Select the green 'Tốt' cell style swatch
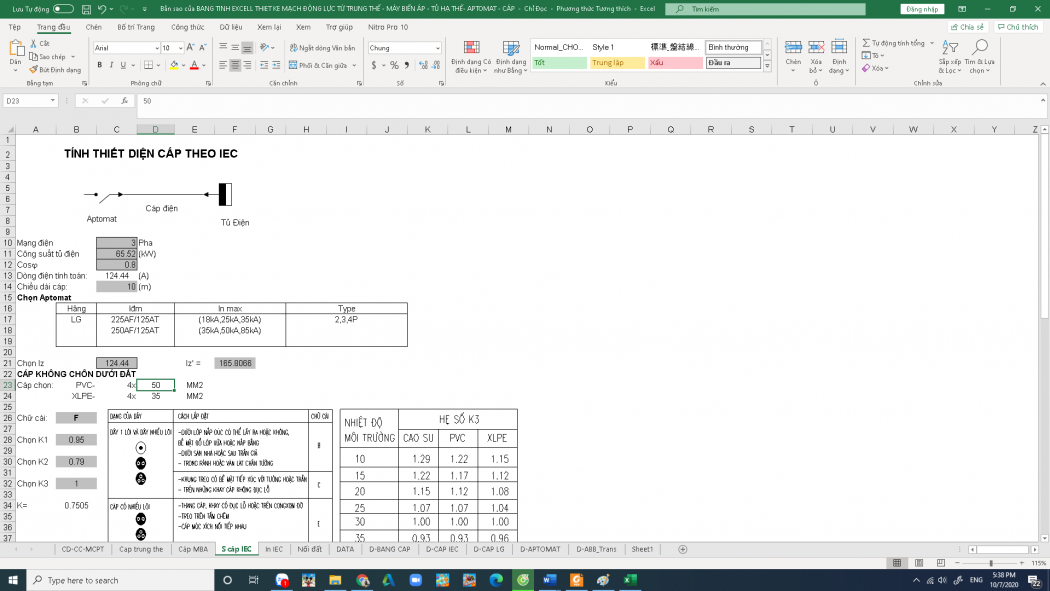1050x591 pixels. (558, 62)
